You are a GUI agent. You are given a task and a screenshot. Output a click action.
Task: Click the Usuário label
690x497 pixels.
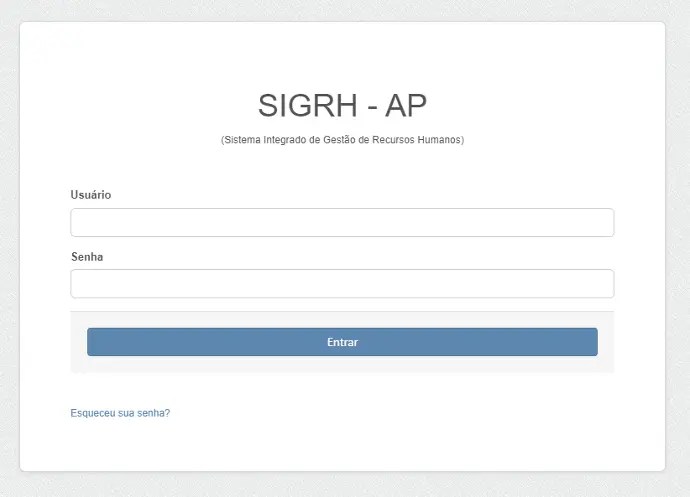91,194
